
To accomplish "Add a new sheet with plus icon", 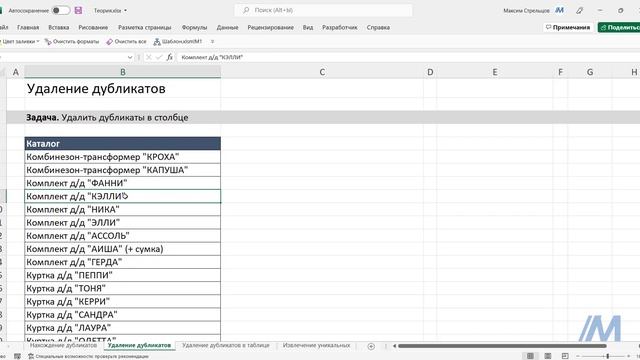I will click(x=371, y=346).
